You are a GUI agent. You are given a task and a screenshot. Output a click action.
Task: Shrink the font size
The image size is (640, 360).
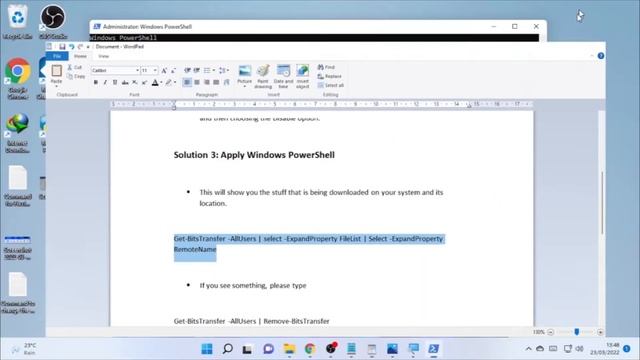[173, 71]
